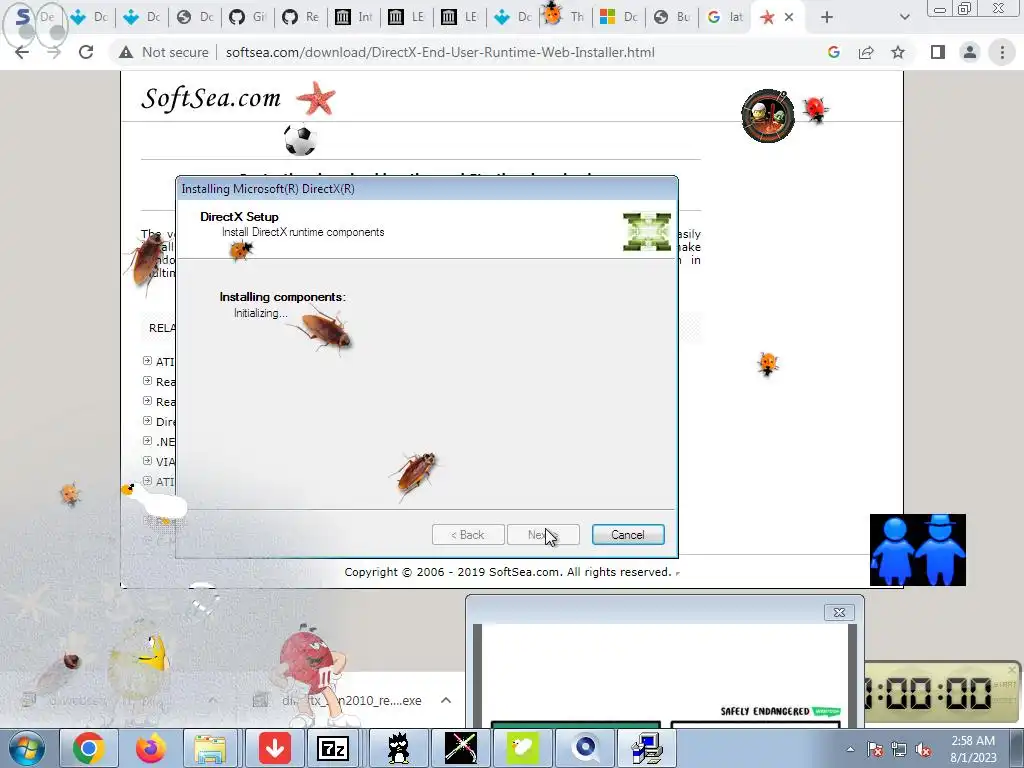Switch to the 'Bu' globe tab
This screenshot has width=1024, height=768.
click(x=672, y=17)
